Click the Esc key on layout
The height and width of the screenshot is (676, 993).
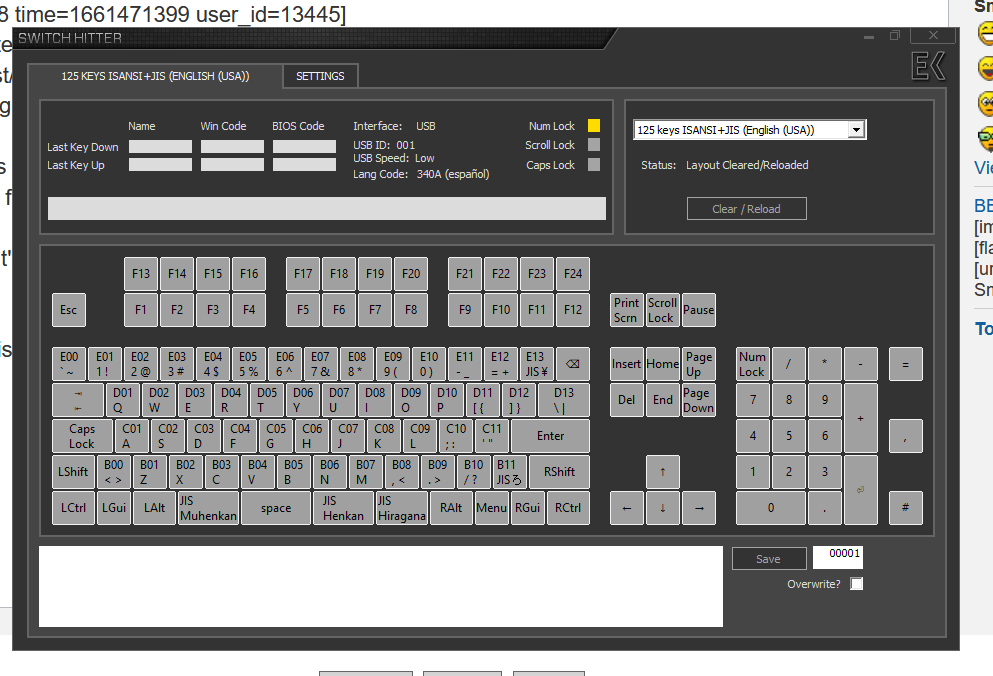(68, 310)
